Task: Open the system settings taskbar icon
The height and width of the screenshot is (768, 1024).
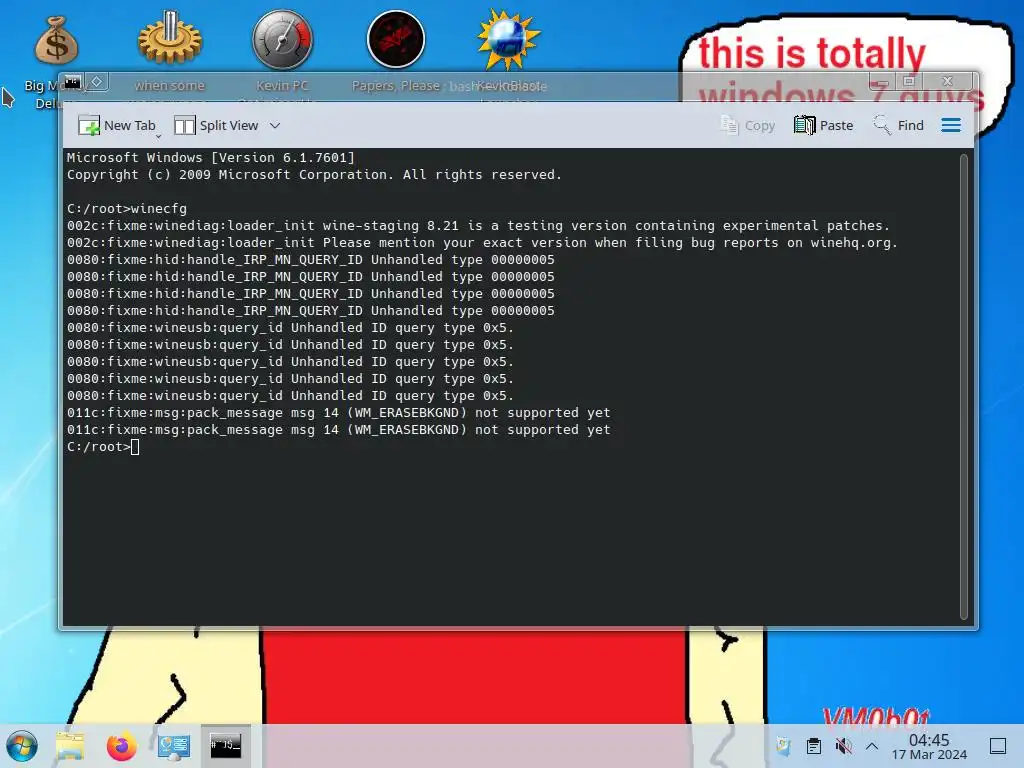Action: (x=174, y=746)
